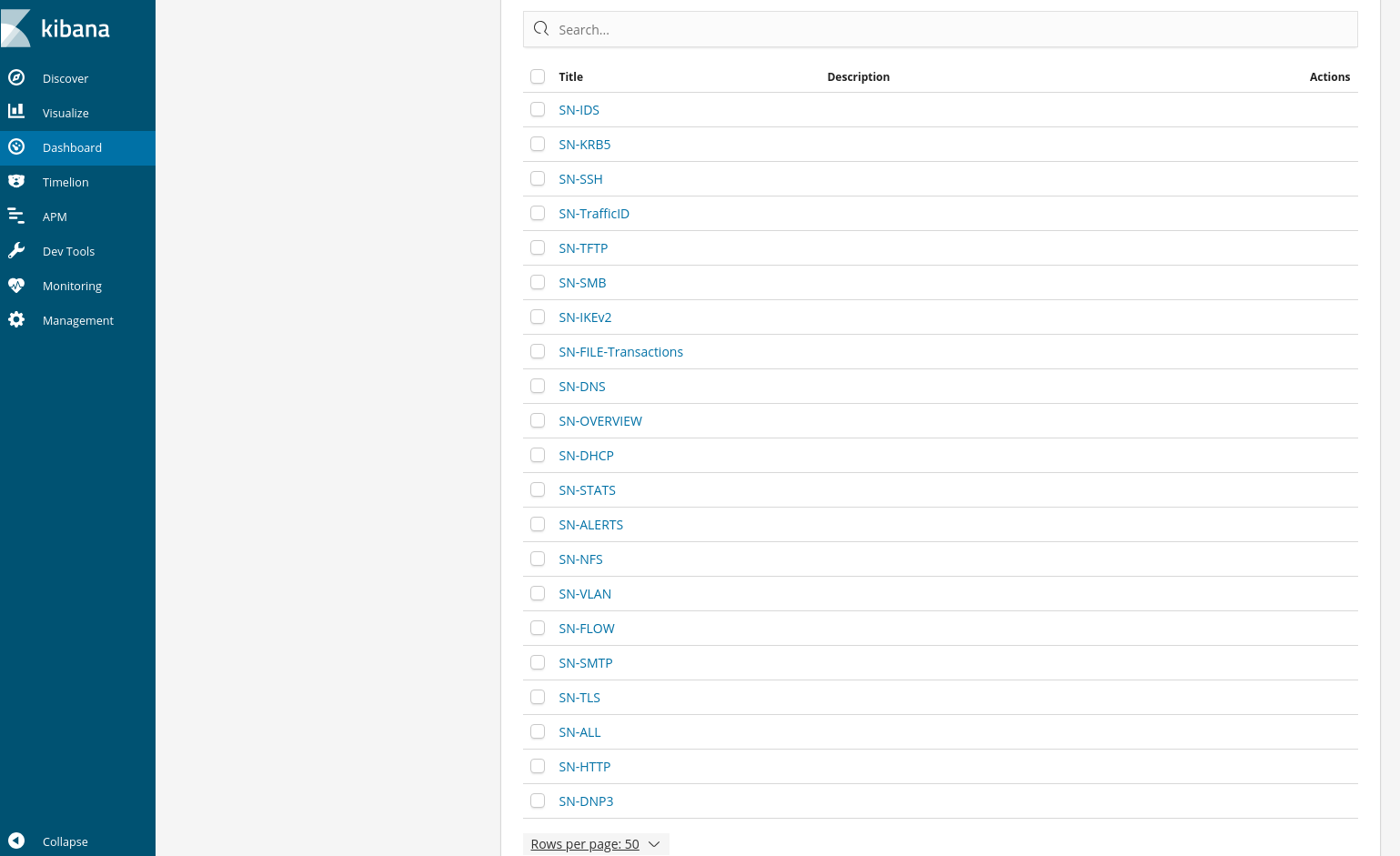Click the Discover compass icon

click(16, 77)
